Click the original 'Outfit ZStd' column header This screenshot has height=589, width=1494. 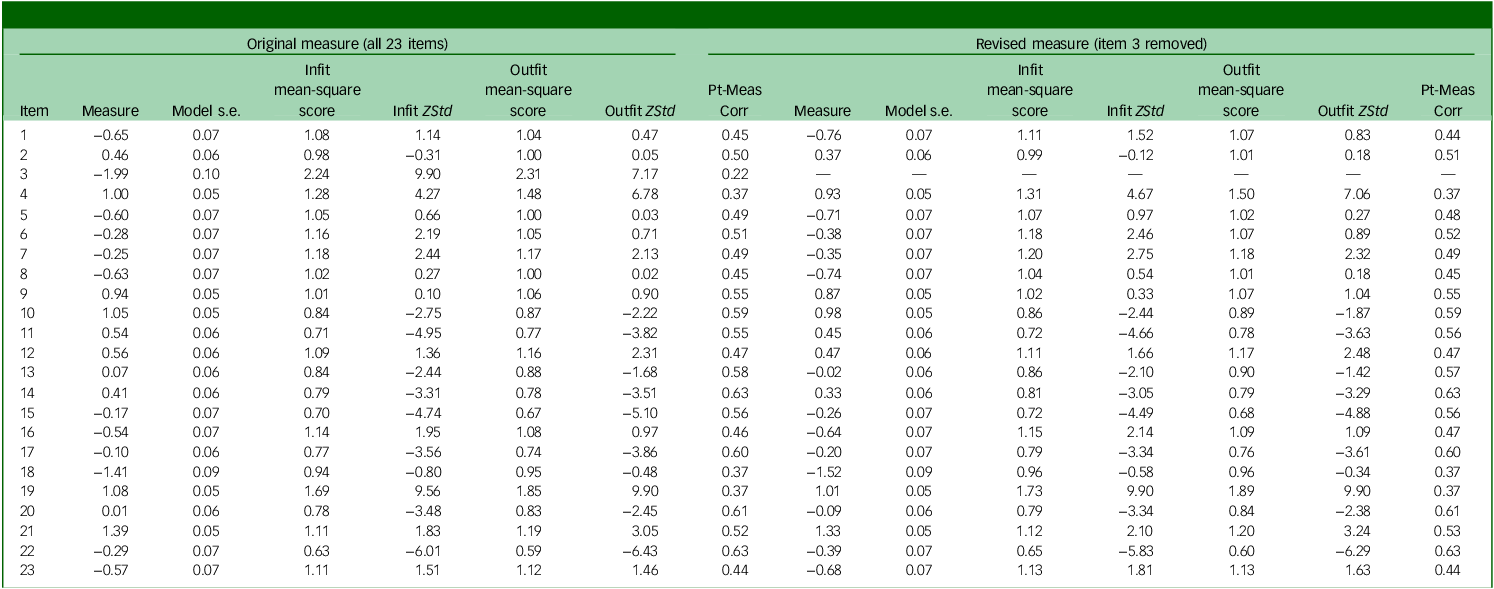pos(640,112)
